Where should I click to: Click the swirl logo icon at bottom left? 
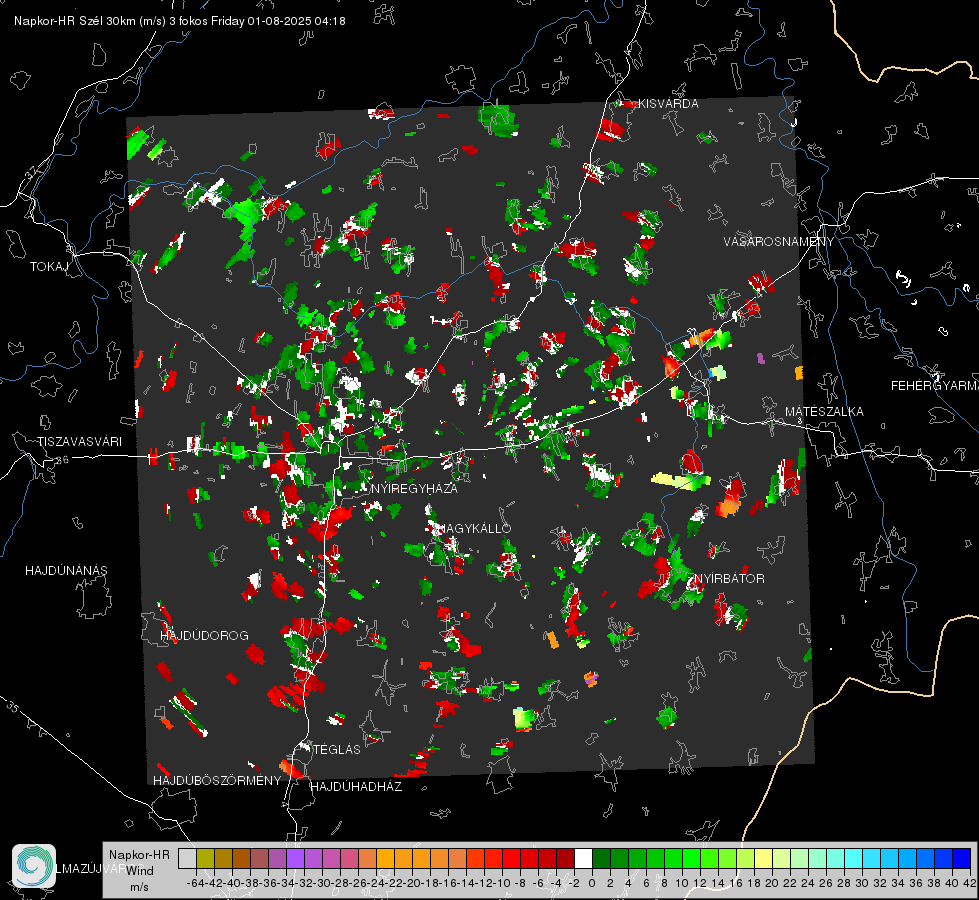(34, 866)
